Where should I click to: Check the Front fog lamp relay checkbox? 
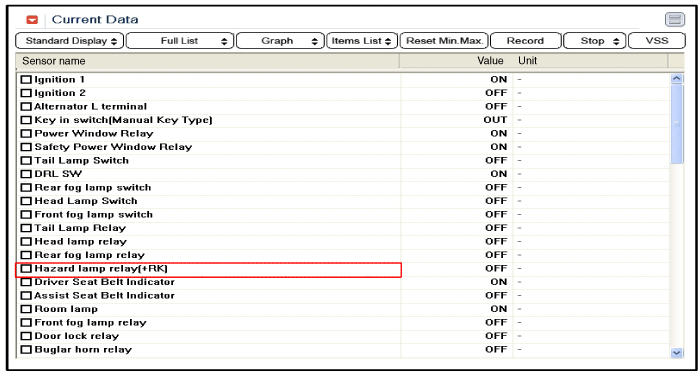[26, 323]
